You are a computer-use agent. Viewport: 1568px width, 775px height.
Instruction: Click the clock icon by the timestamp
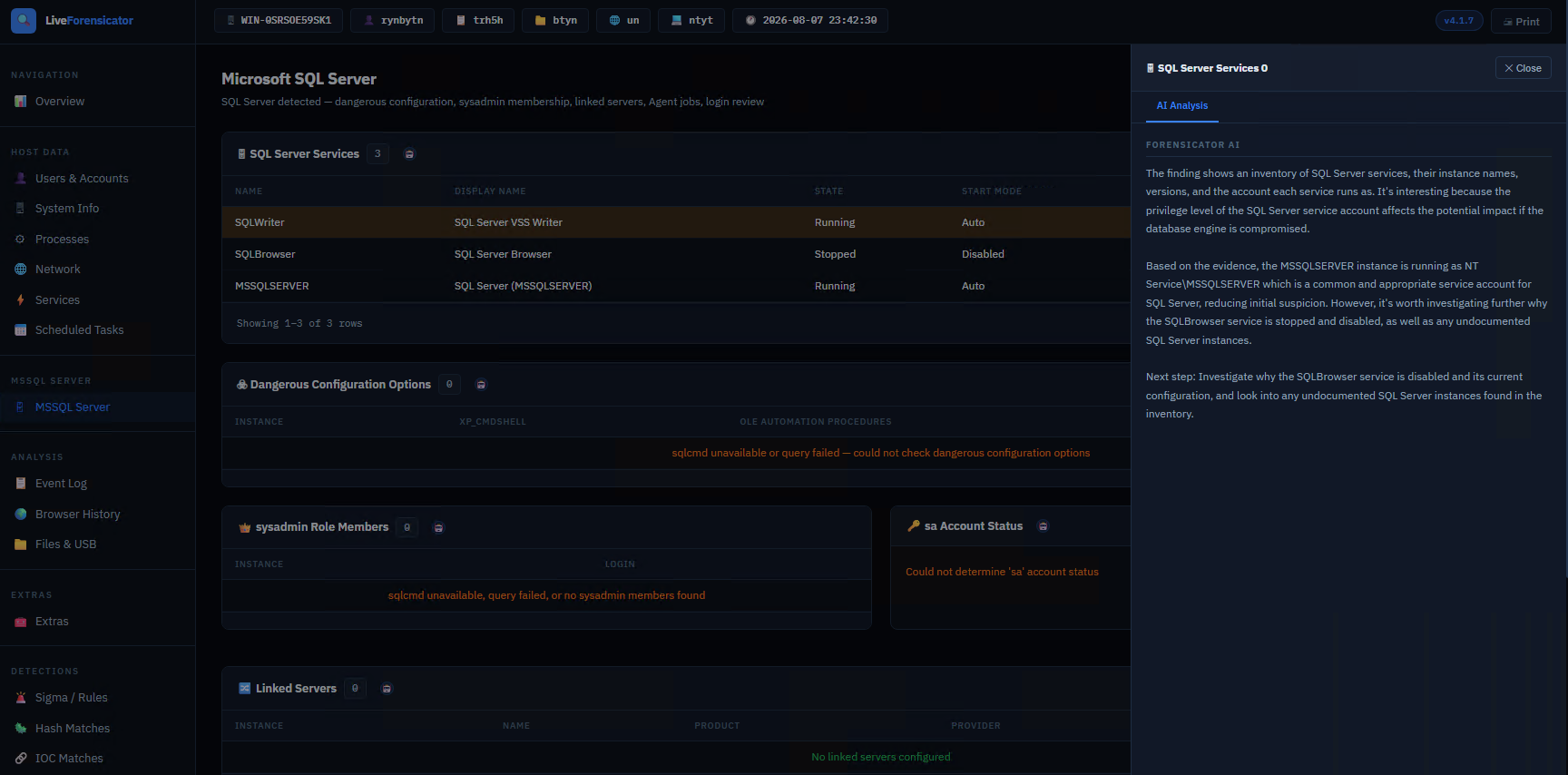[x=750, y=20]
